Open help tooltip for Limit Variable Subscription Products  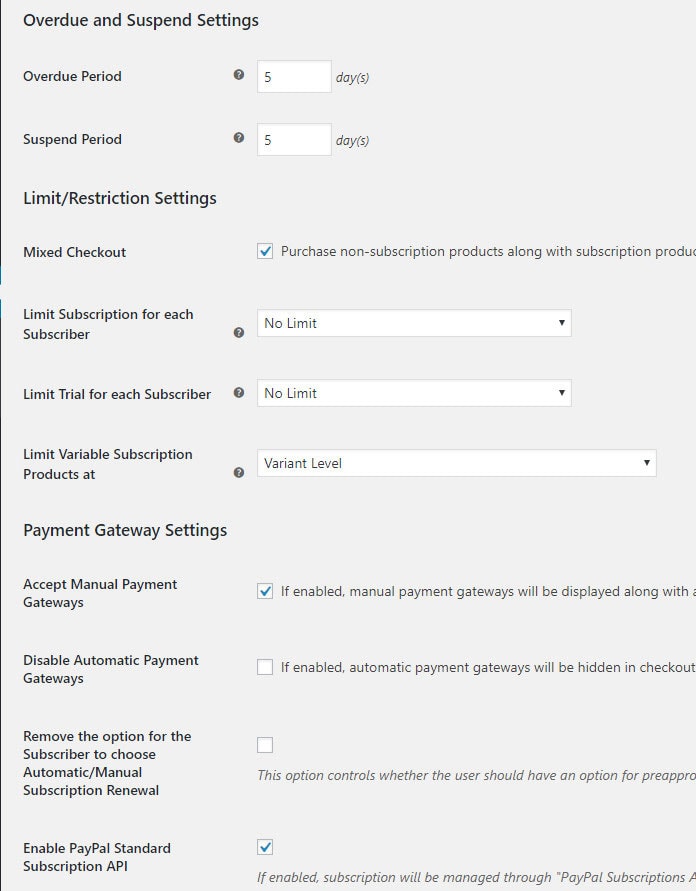(239, 473)
